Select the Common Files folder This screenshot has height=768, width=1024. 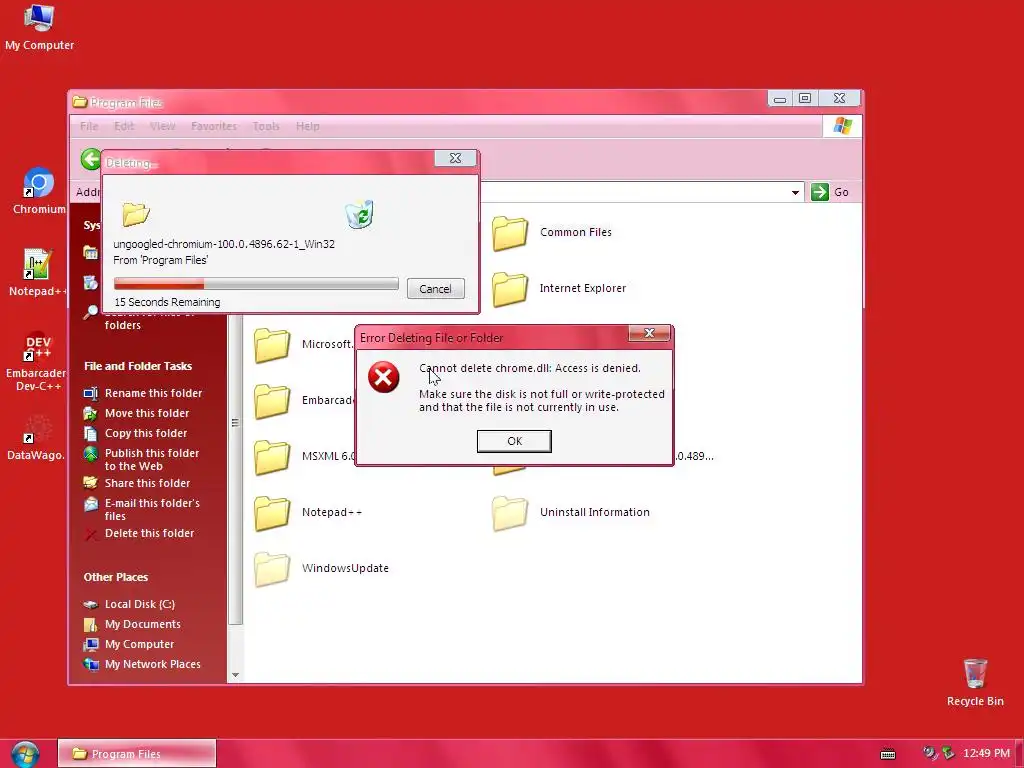coord(552,232)
